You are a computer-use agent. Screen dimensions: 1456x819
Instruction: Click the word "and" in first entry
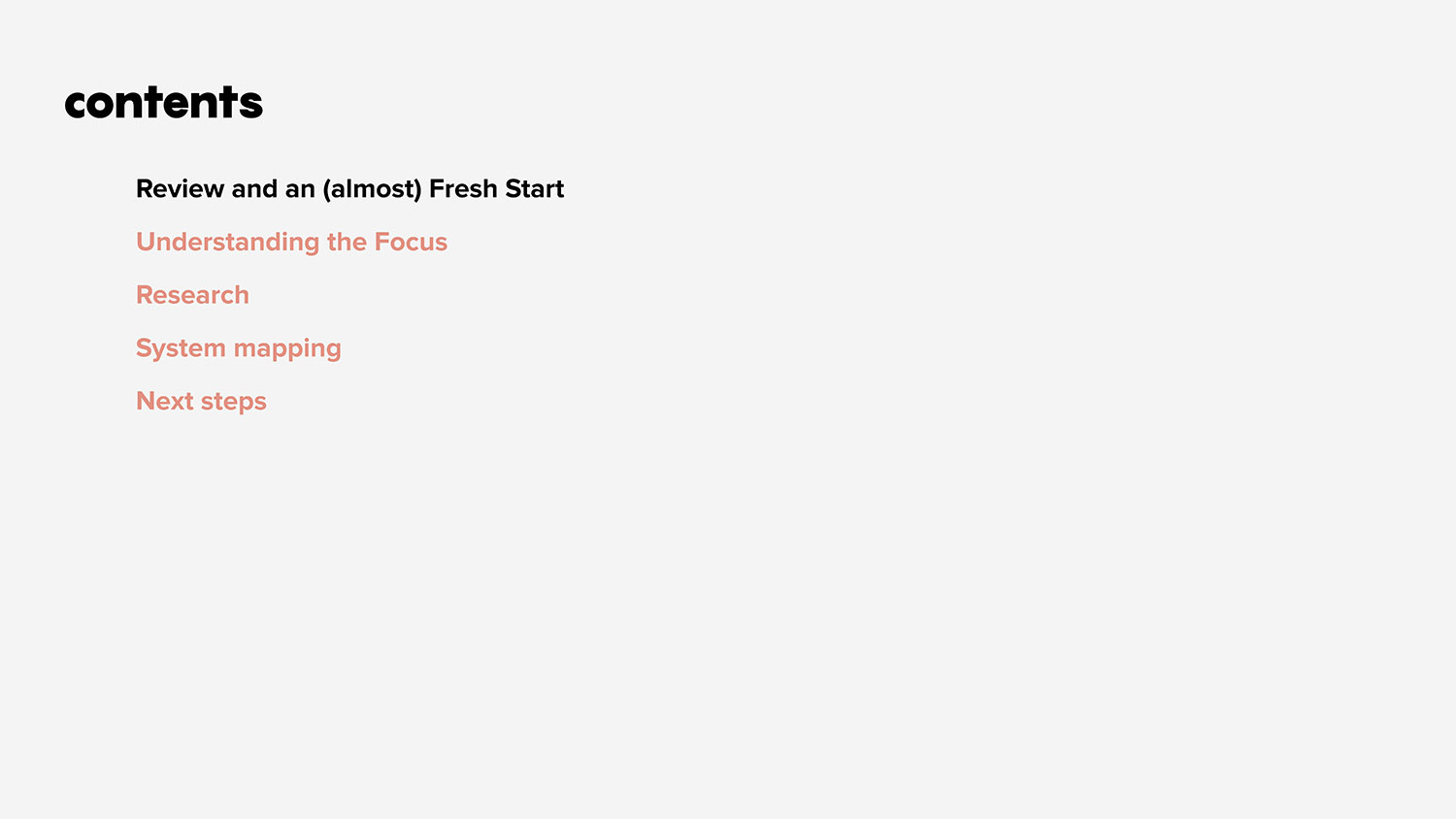pos(254,189)
